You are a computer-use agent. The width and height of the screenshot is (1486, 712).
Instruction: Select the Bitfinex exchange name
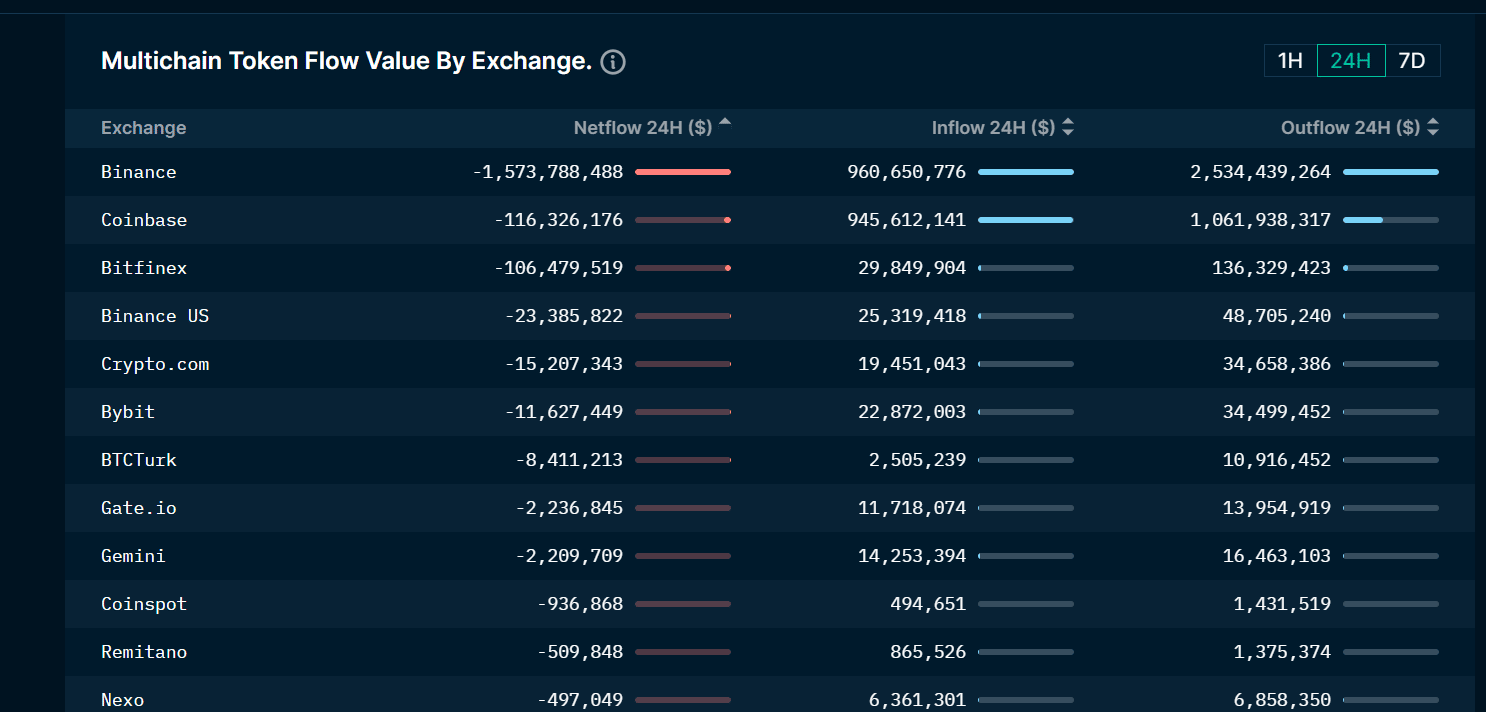tap(144, 268)
